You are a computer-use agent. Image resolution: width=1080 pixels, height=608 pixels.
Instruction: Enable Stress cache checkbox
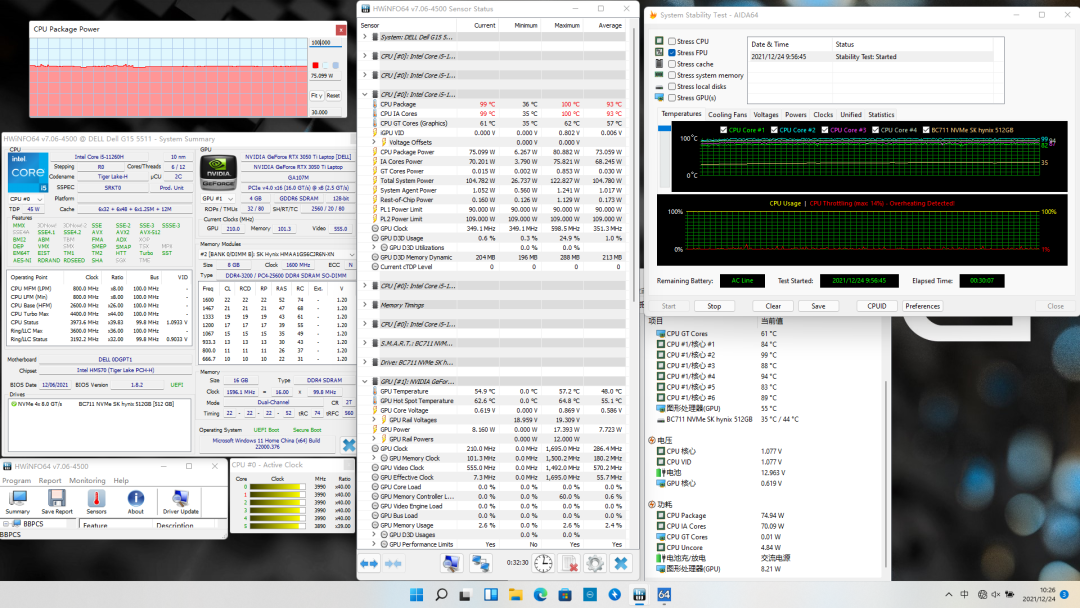pos(672,64)
